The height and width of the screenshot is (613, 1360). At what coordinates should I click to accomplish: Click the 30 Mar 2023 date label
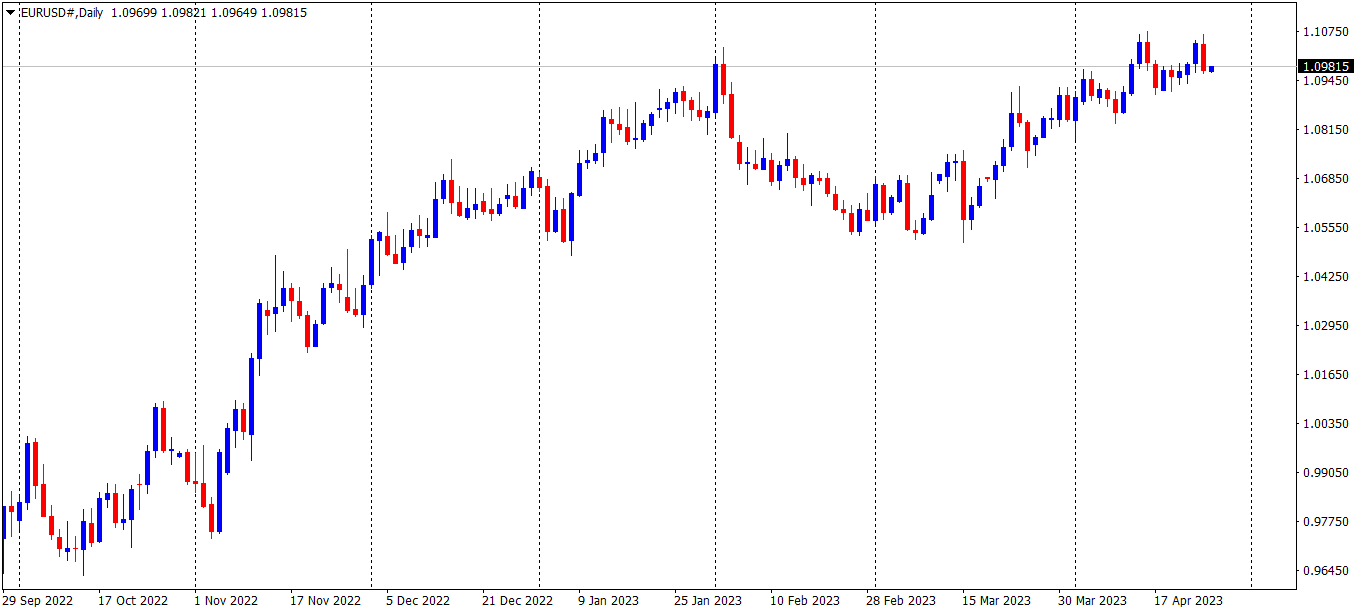[1092, 601]
